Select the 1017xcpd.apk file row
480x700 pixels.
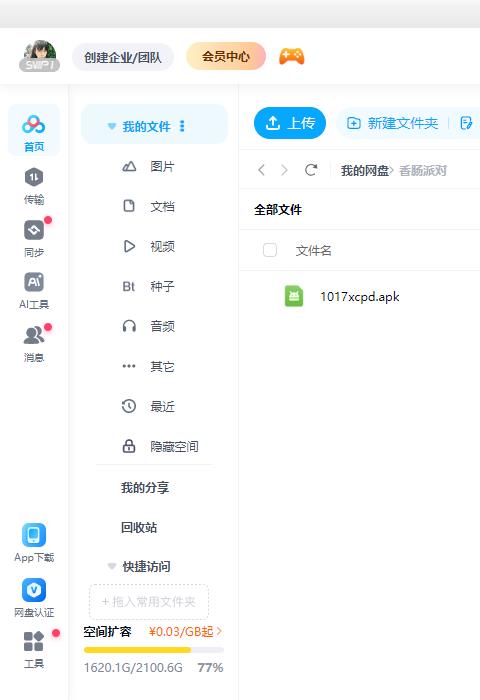(x=359, y=296)
